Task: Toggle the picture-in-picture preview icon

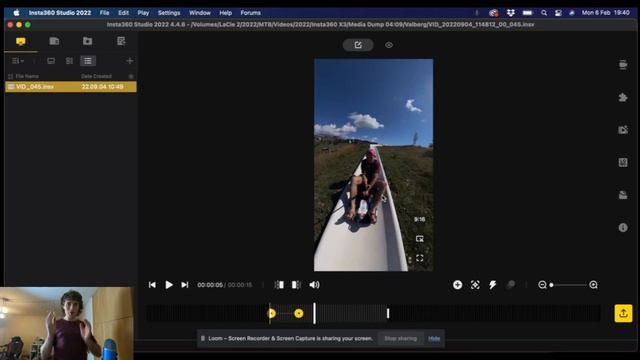Action: click(420, 239)
